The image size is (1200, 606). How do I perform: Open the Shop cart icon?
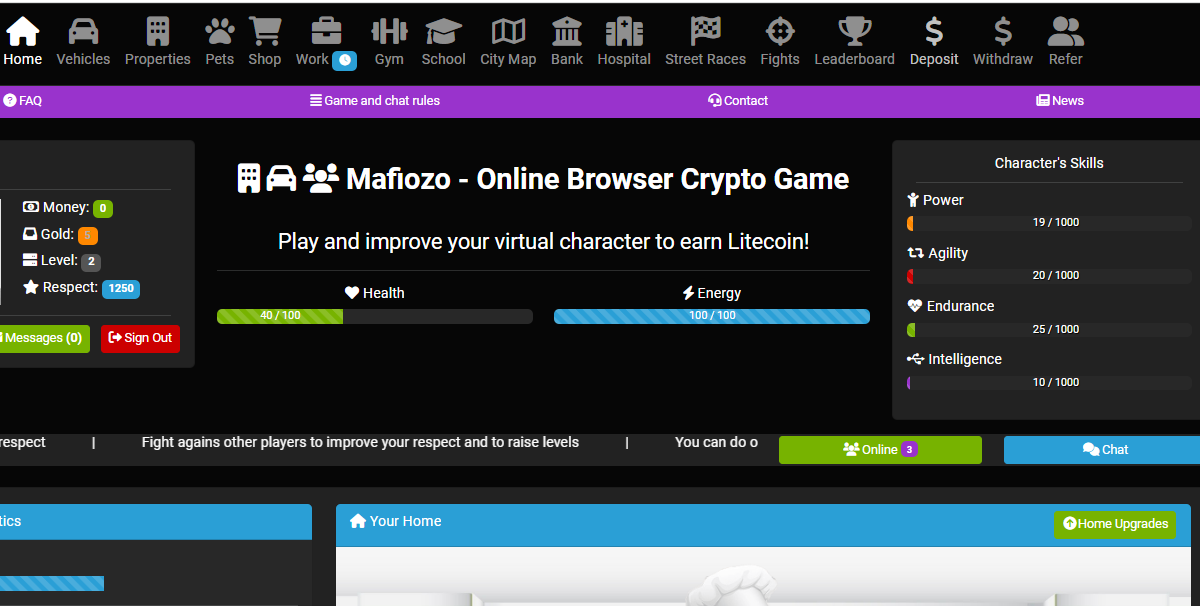point(265,31)
